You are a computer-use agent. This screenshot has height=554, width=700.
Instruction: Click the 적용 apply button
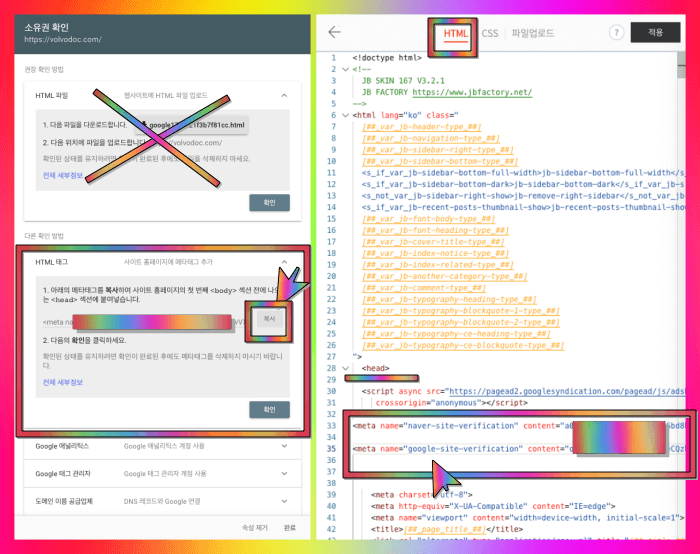click(x=655, y=32)
